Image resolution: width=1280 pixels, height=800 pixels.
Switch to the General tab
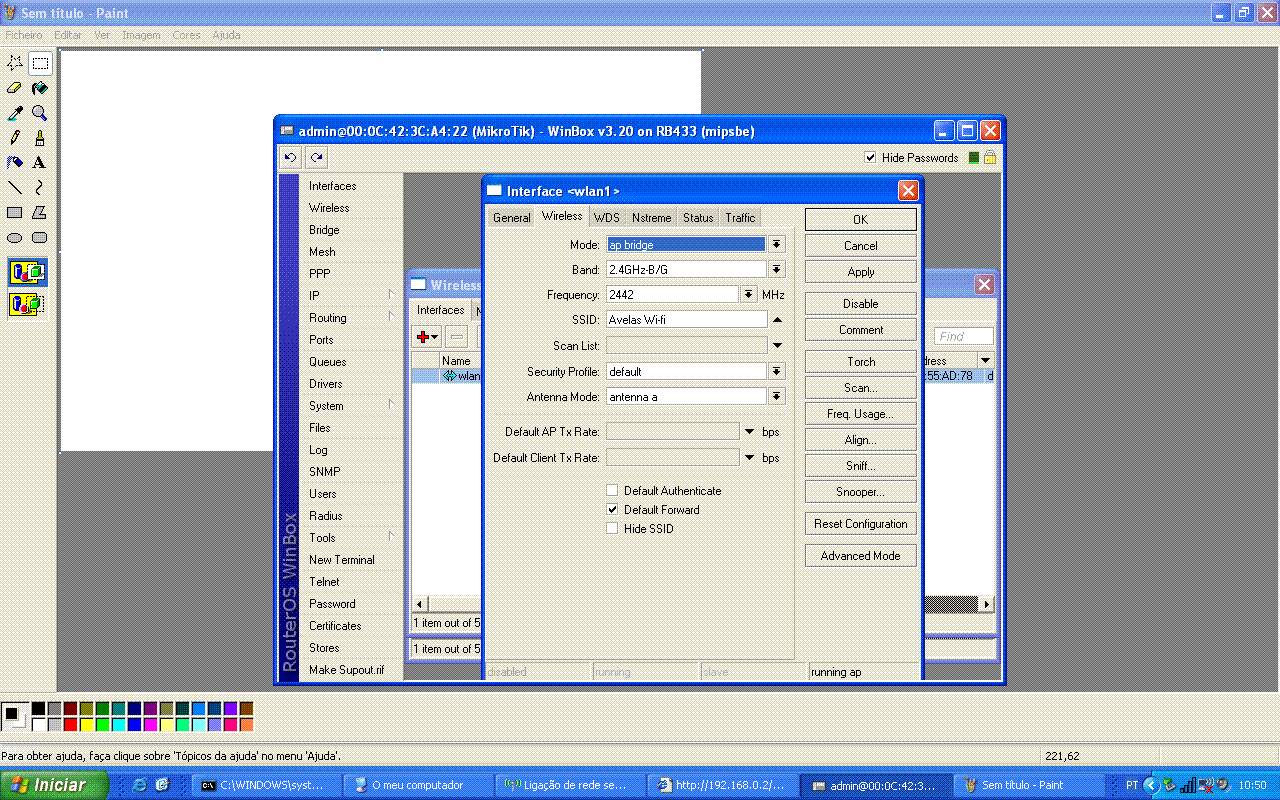[512, 218]
